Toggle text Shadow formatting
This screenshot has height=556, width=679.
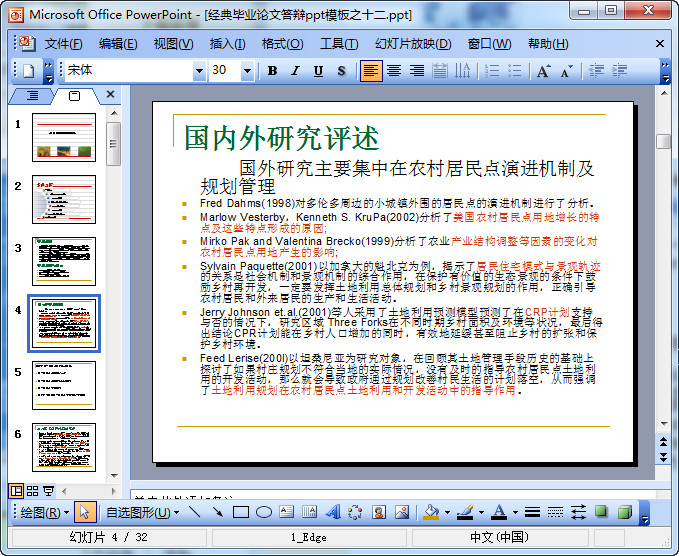pos(341,71)
